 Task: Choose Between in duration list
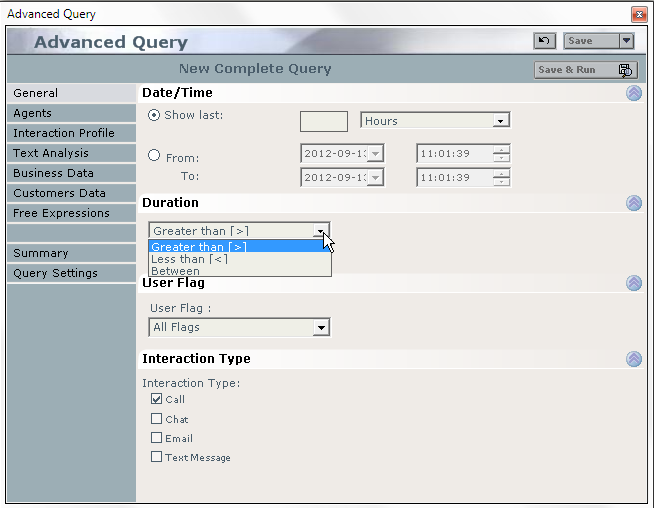[x=175, y=271]
